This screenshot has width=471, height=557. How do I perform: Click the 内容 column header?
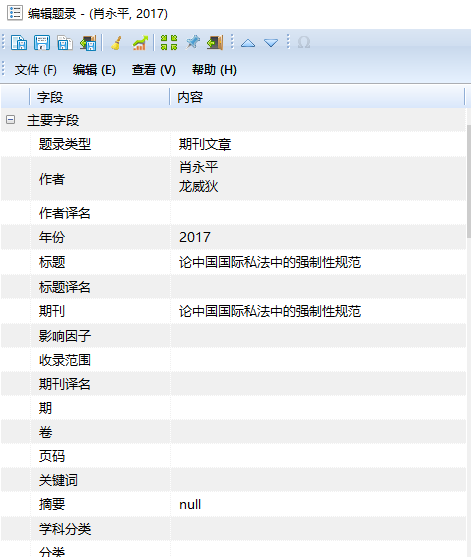point(317,97)
